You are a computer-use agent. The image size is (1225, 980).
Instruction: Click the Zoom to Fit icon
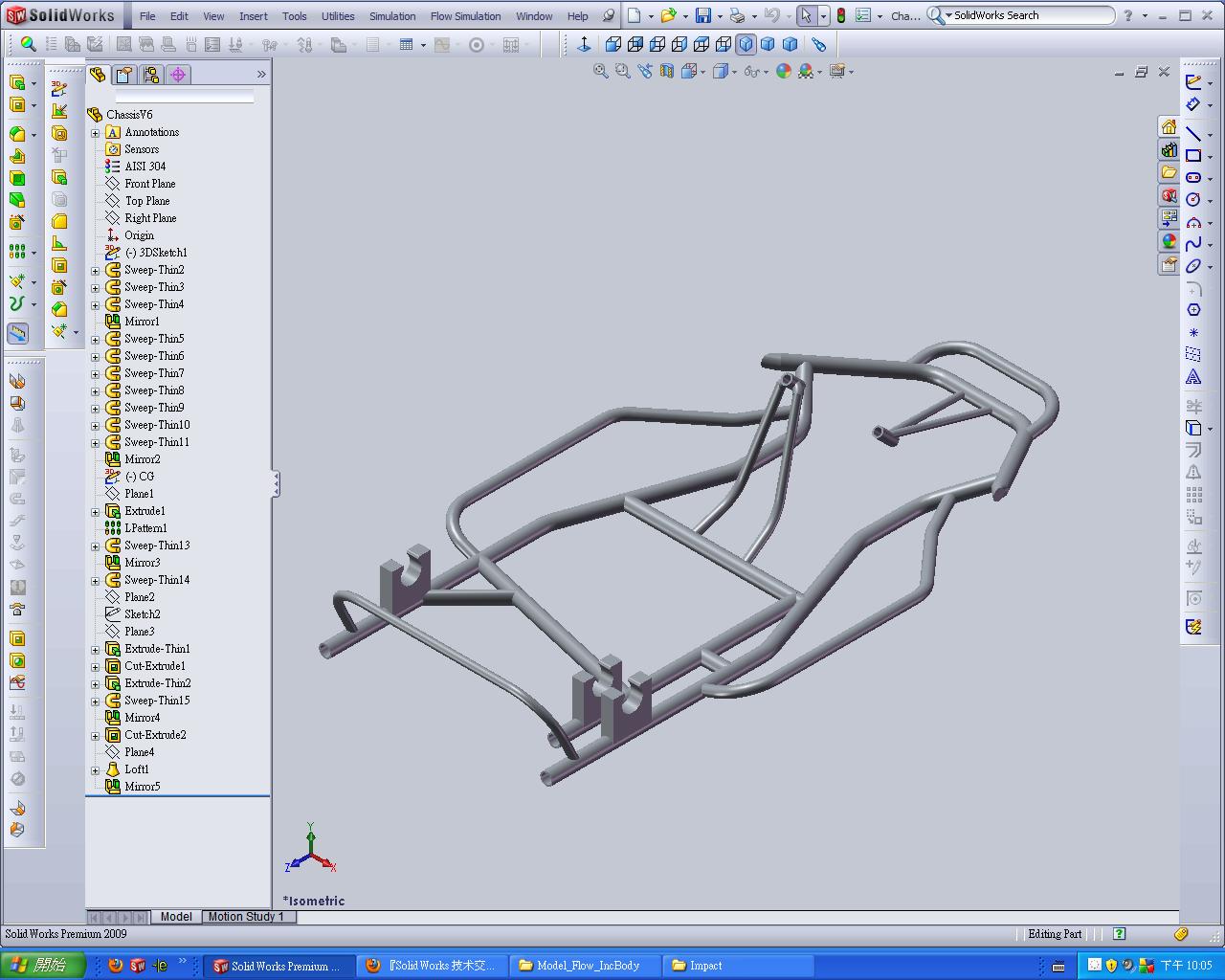[600, 72]
